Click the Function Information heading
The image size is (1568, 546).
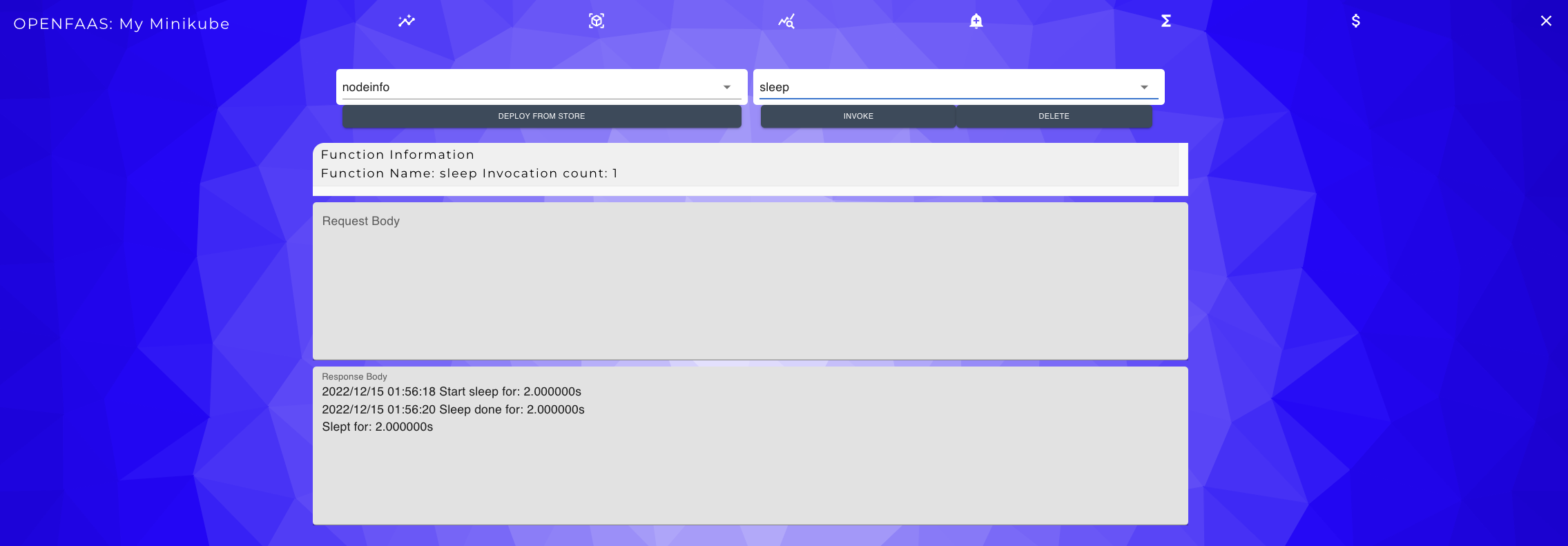pos(398,155)
